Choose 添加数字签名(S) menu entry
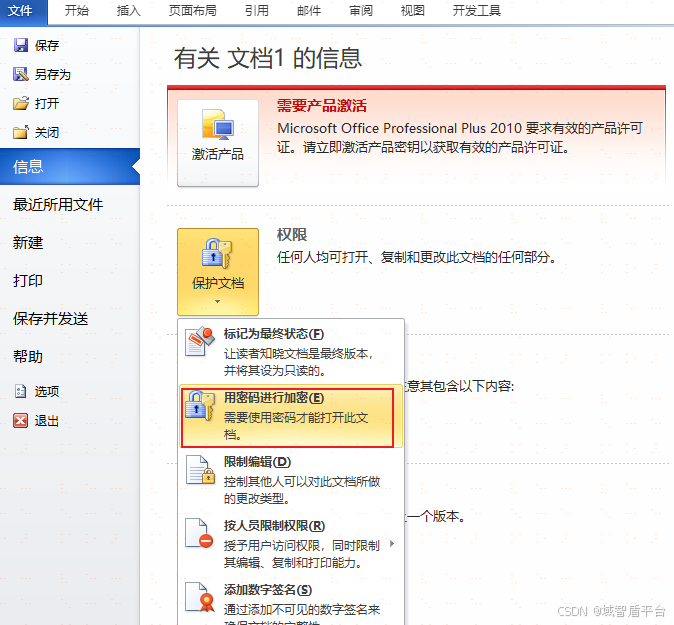 click(291, 602)
